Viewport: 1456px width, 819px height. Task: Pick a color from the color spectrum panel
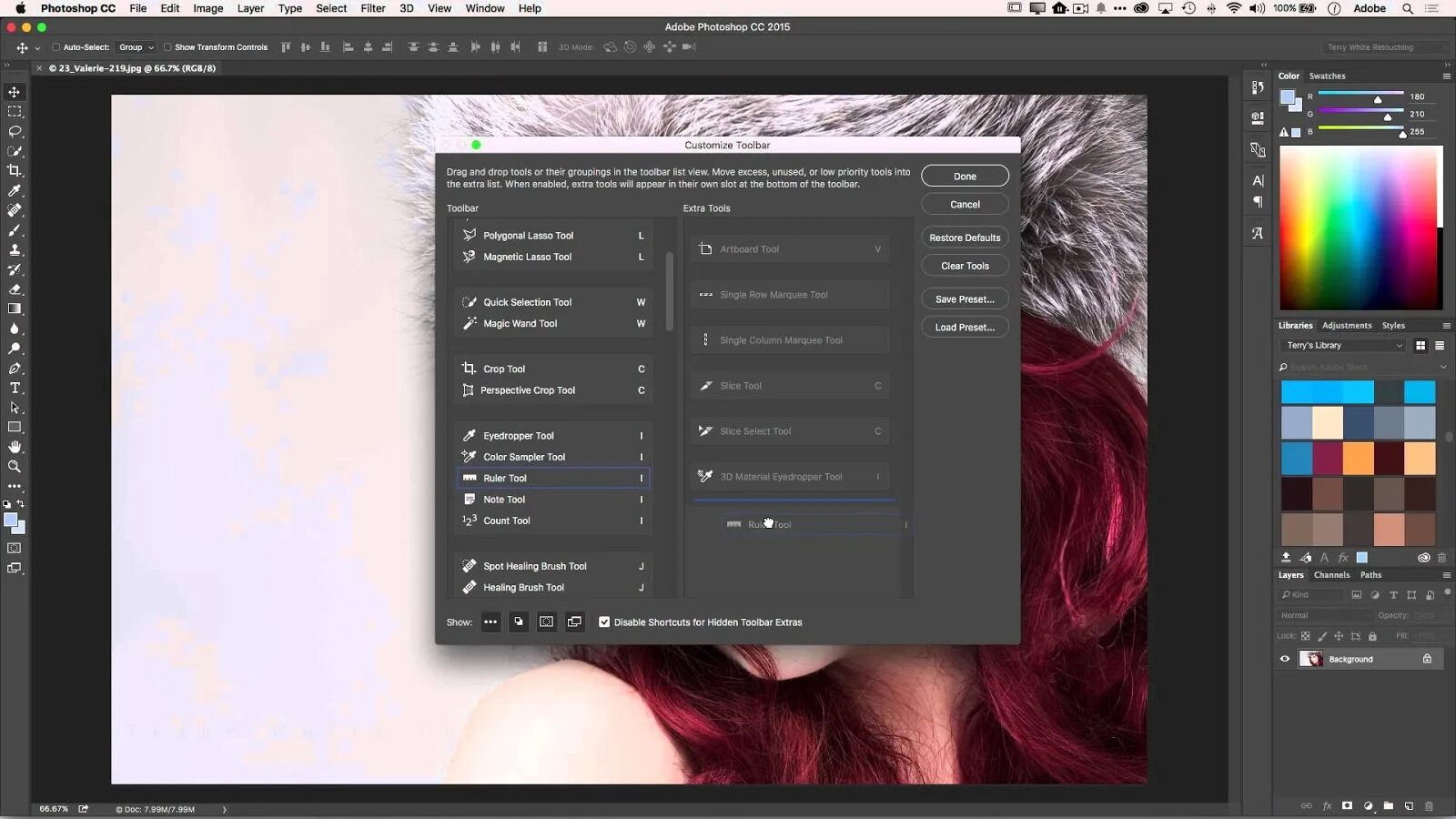pos(1360,227)
